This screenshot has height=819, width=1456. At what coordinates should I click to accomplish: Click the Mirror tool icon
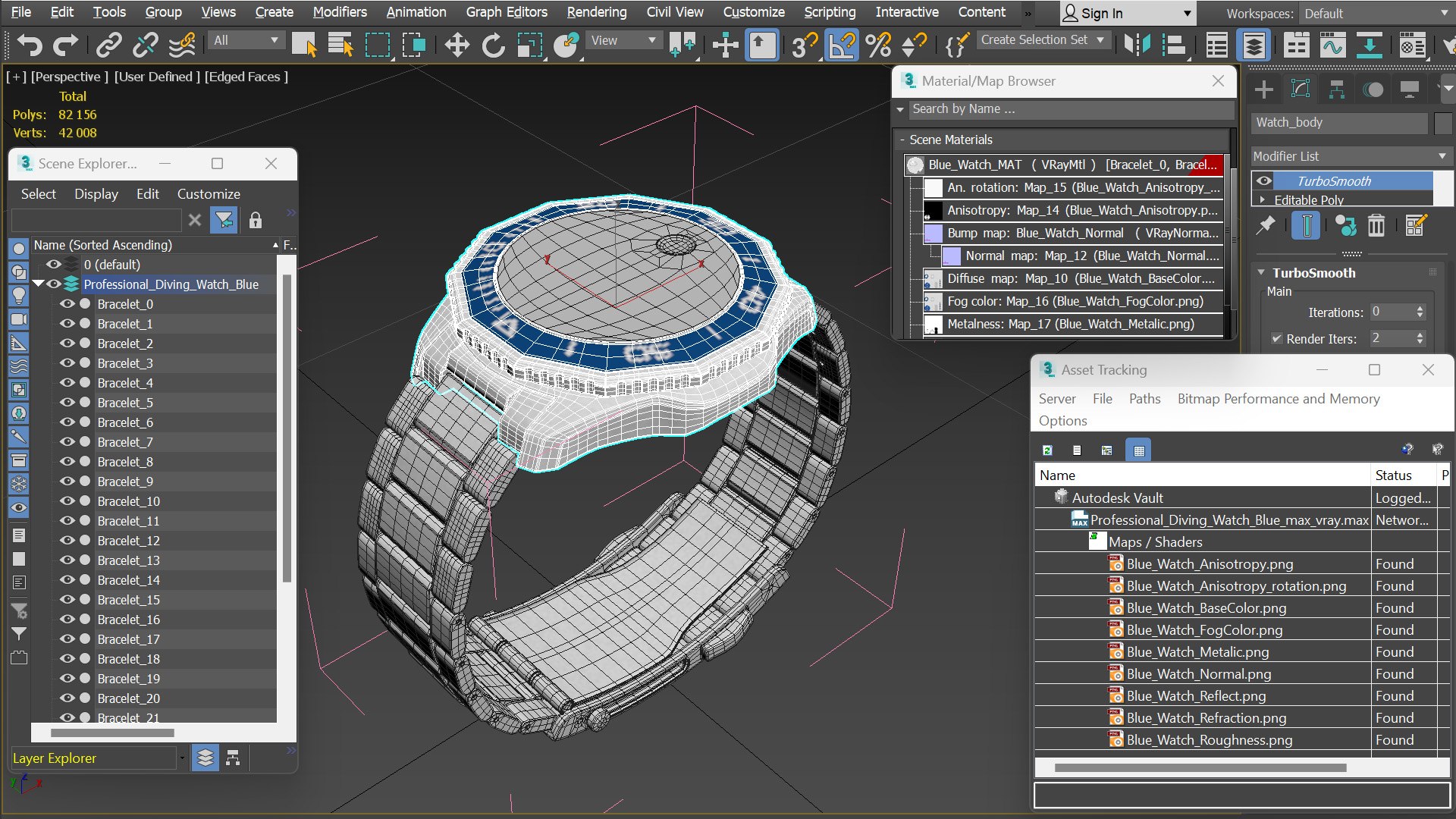(1137, 45)
